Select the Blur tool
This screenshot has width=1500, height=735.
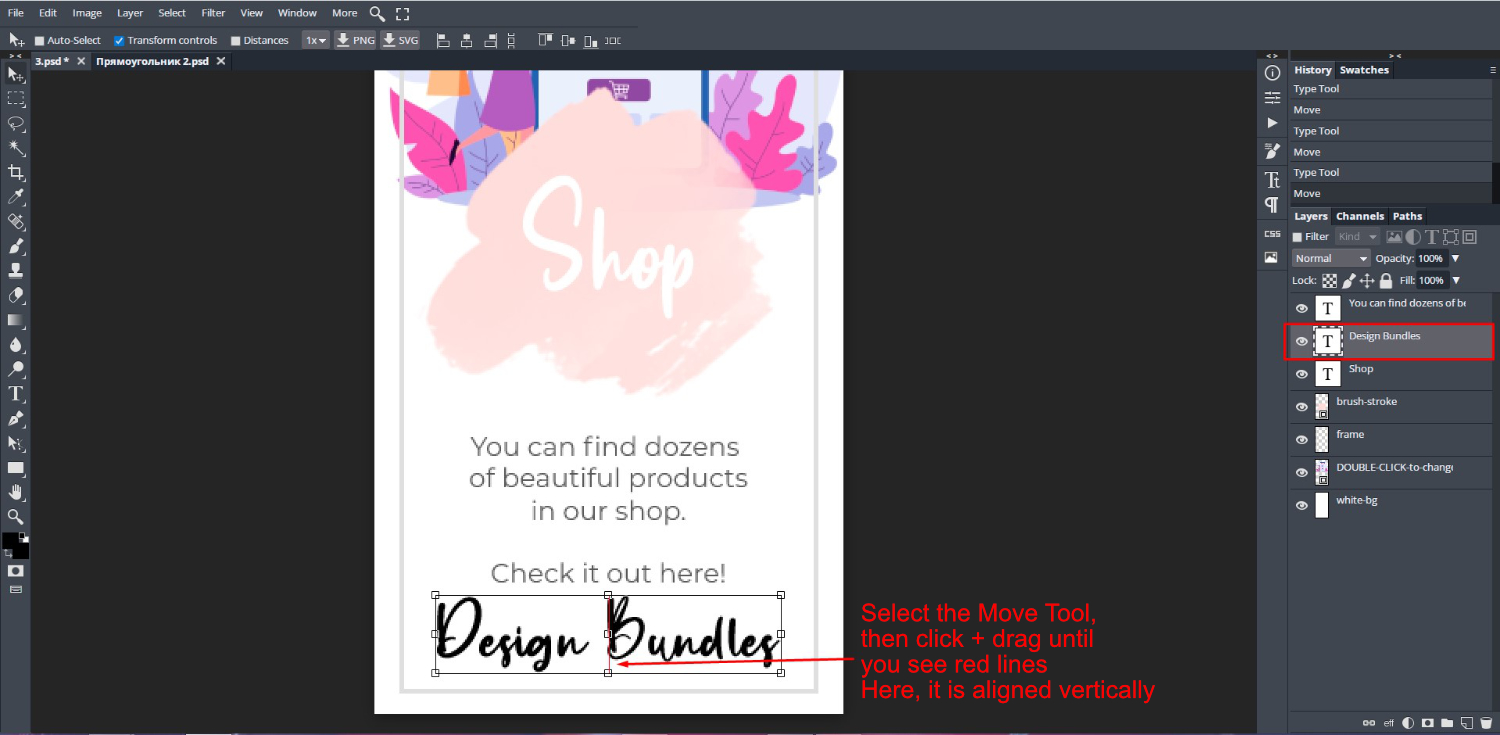tap(15, 345)
